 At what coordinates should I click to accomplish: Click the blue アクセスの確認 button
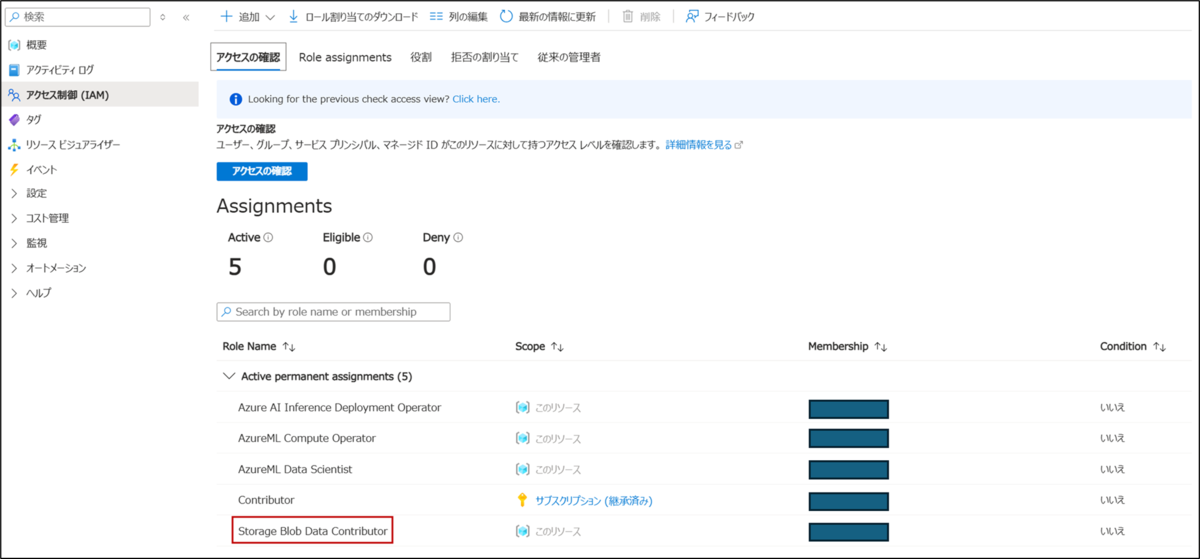click(x=262, y=171)
